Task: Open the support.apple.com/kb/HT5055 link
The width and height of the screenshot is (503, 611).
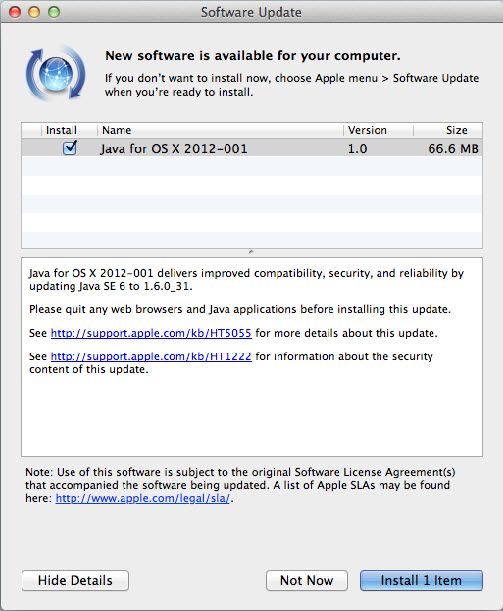Action: 151,333
